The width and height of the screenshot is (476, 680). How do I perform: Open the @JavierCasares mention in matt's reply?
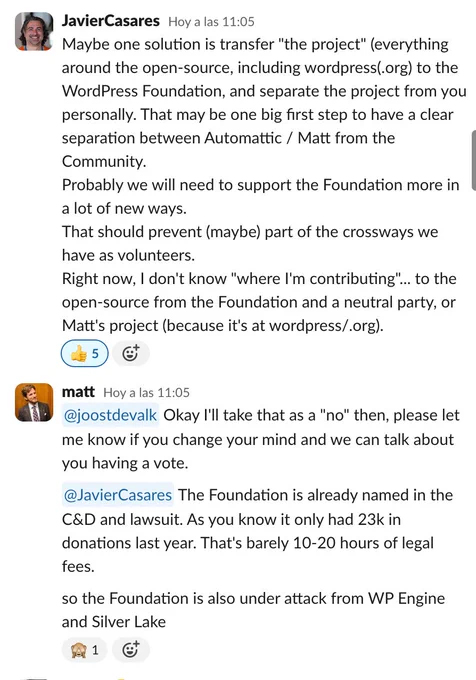click(118, 495)
